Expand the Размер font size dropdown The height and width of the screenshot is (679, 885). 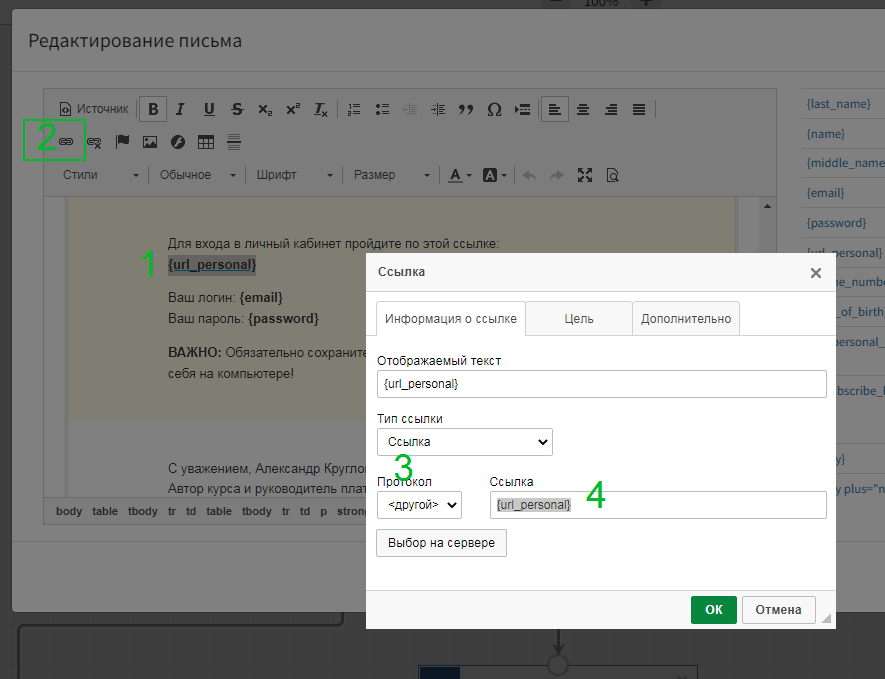pos(391,175)
